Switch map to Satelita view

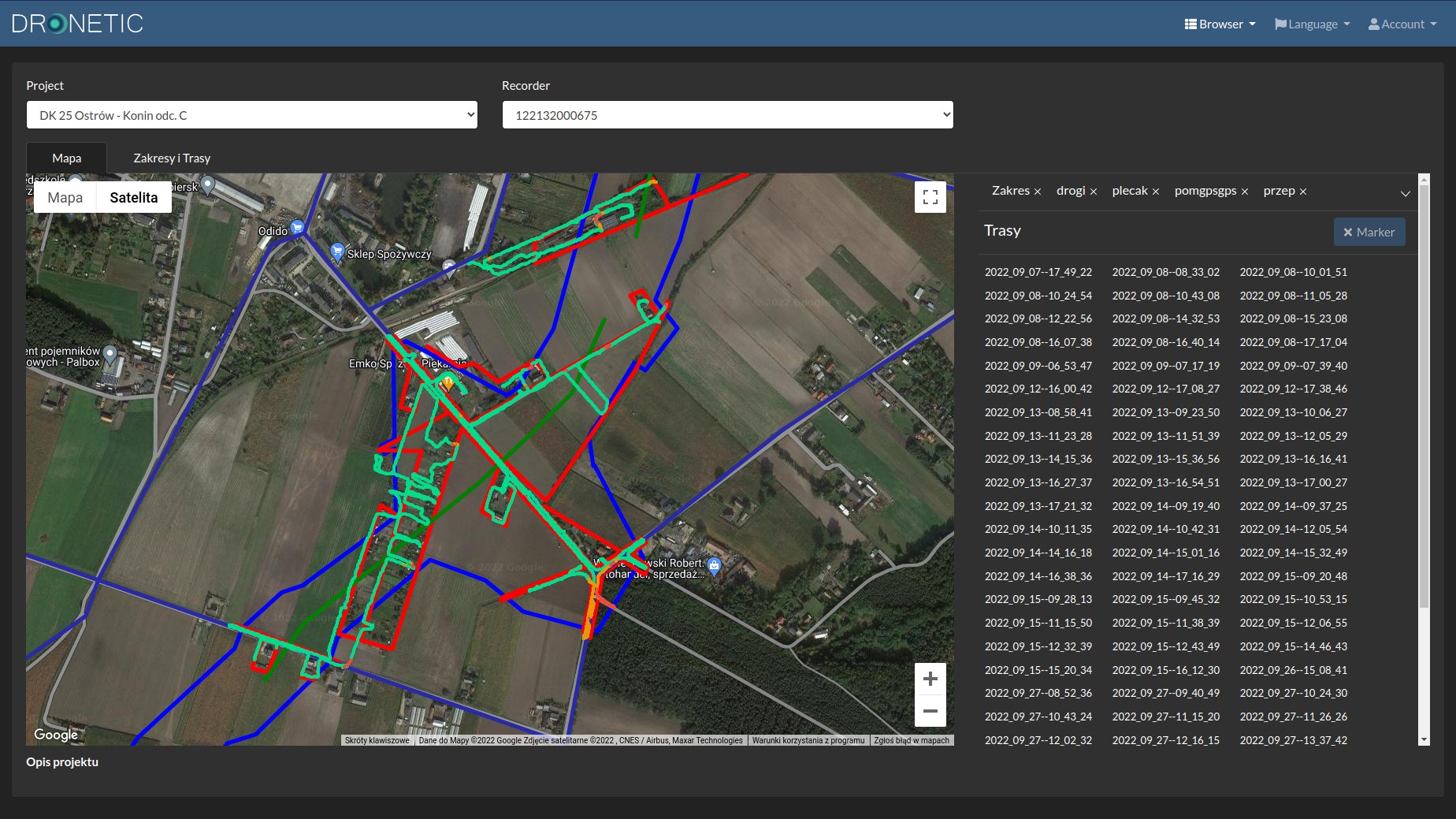tap(133, 198)
